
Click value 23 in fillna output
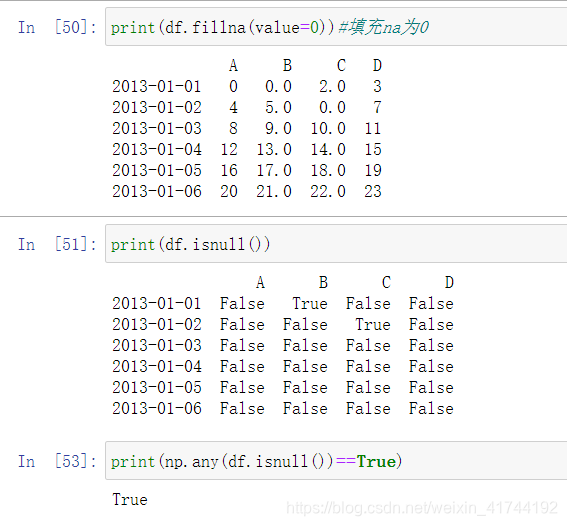coord(373,191)
